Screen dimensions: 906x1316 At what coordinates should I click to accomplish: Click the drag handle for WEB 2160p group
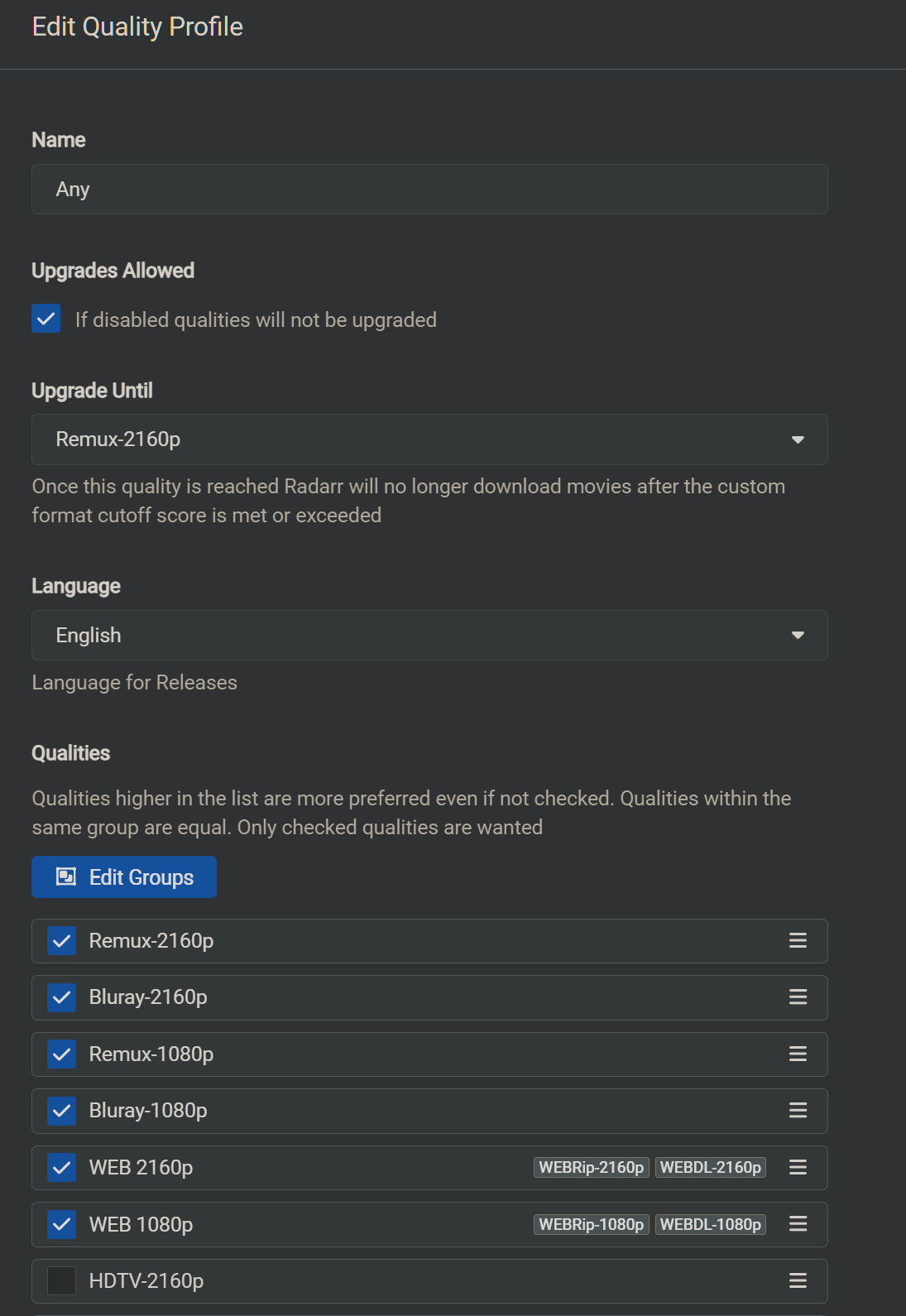[x=798, y=1167]
